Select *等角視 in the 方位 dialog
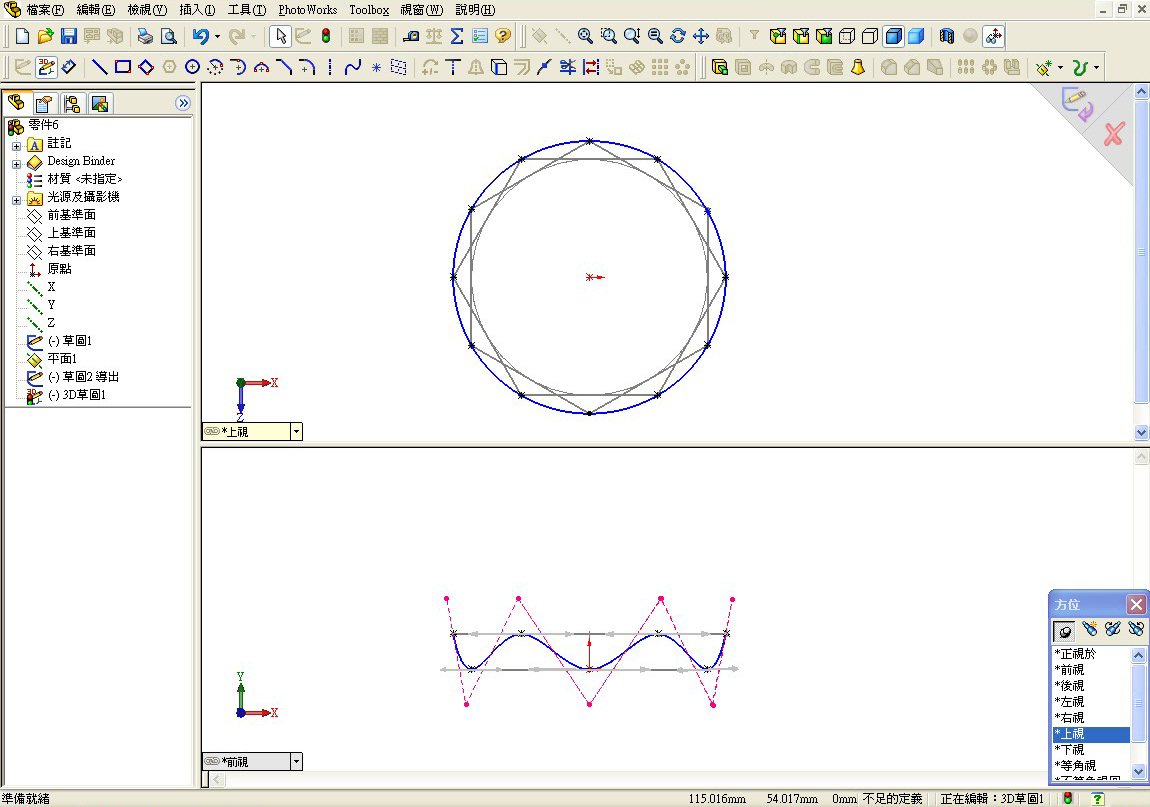 1075,765
